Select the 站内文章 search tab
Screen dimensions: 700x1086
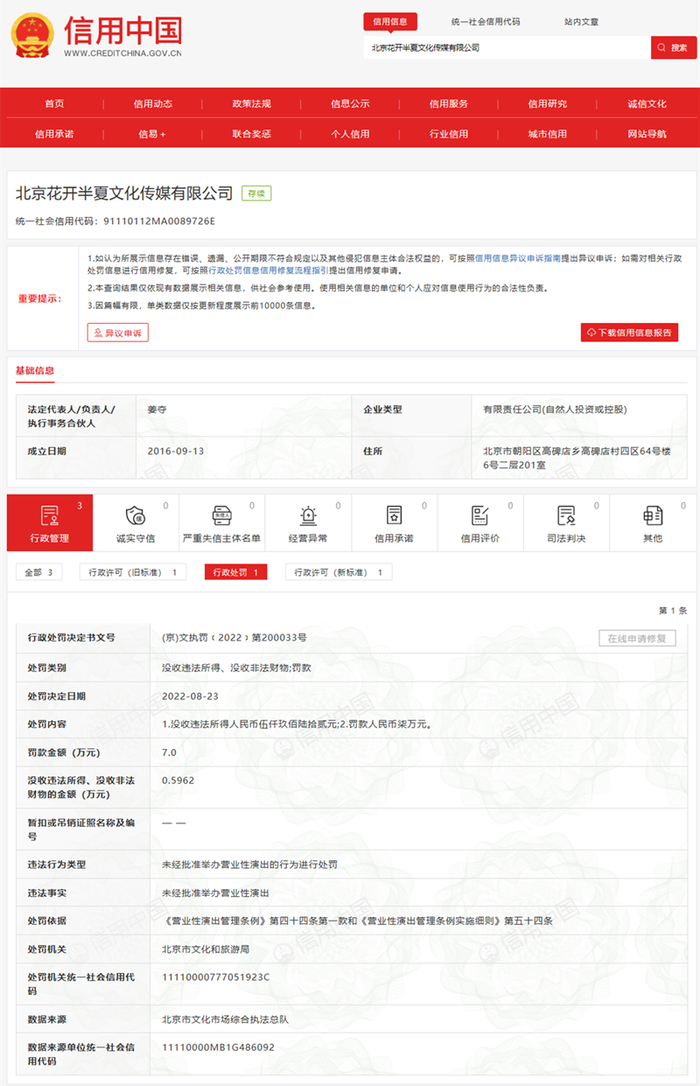coord(581,21)
